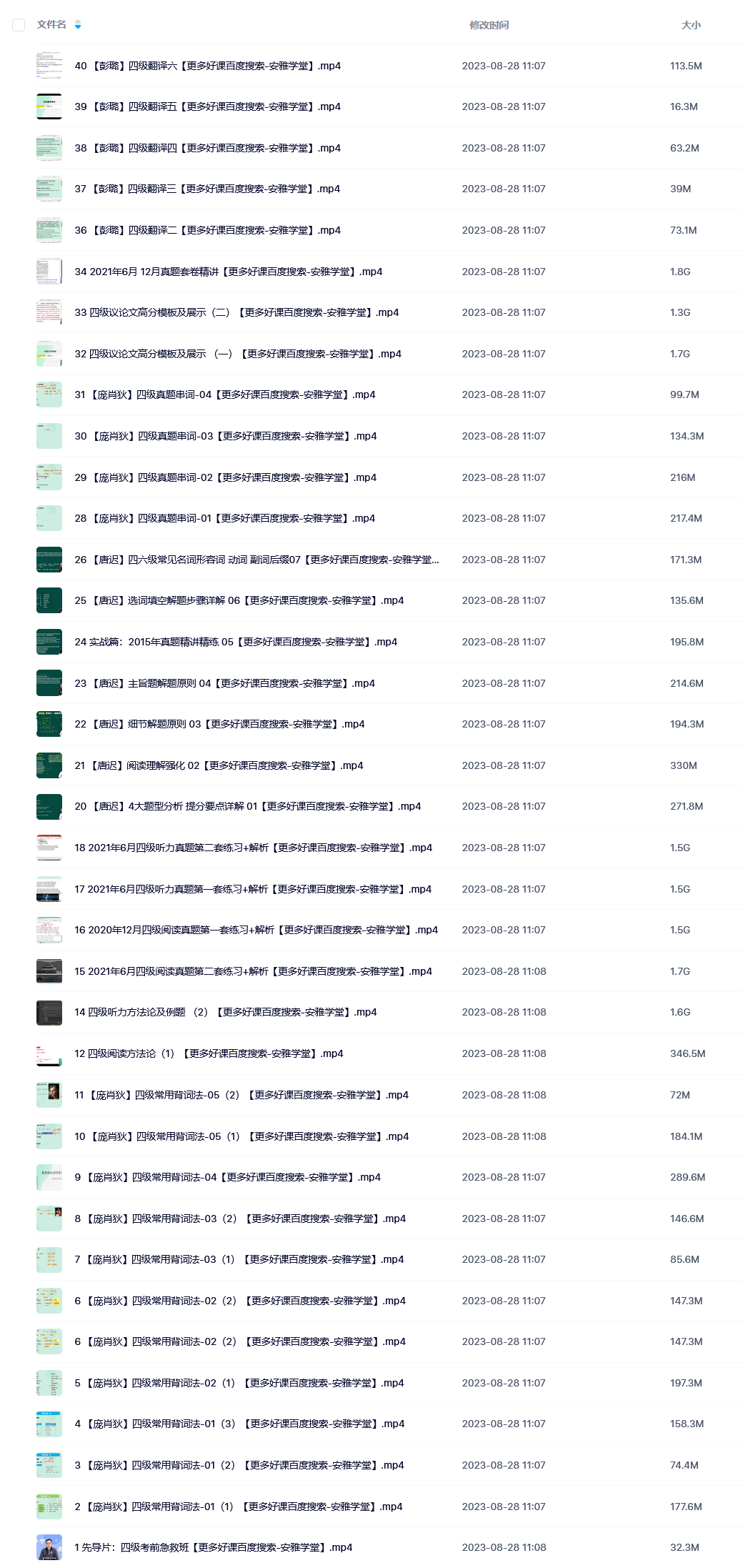Open thumbnail of 26 唐迟 四六级常见名词形容词 video
Image resolution: width=743 pixels, height=1568 pixels.
click(x=49, y=560)
